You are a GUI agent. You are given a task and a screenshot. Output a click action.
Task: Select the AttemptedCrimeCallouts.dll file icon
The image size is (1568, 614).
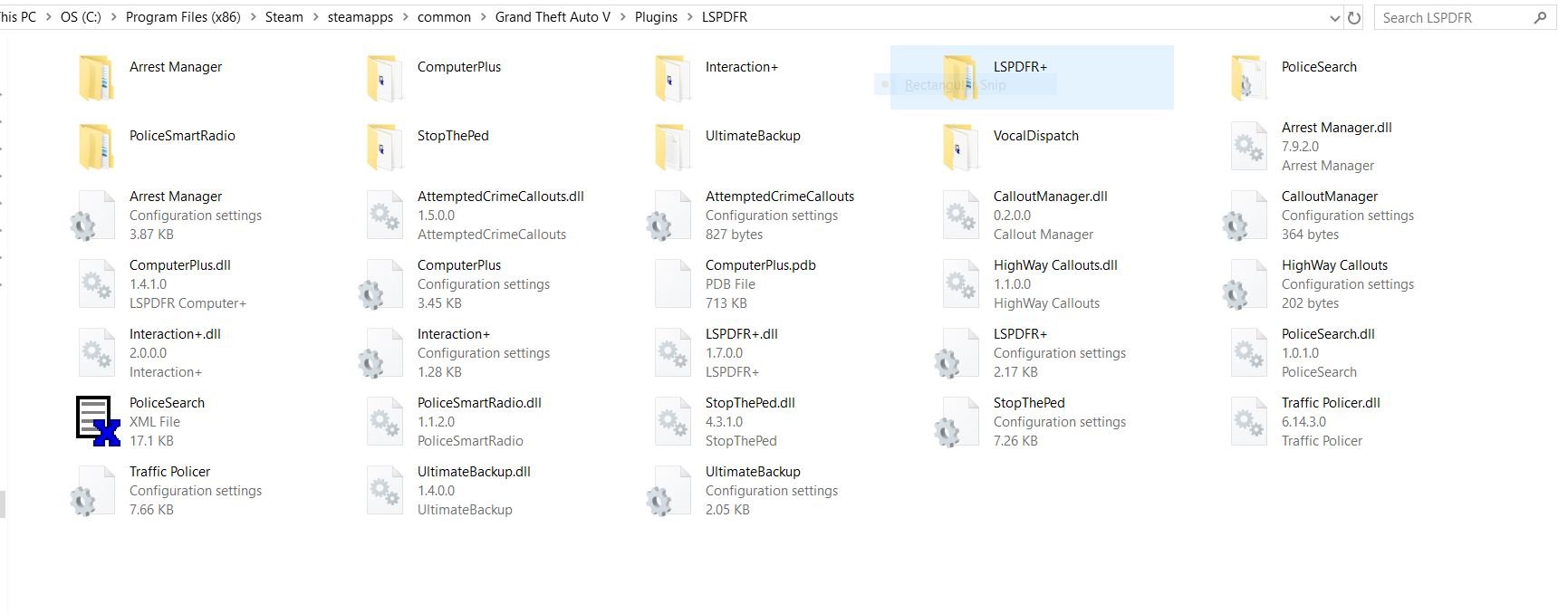pyautogui.click(x=384, y=215)
